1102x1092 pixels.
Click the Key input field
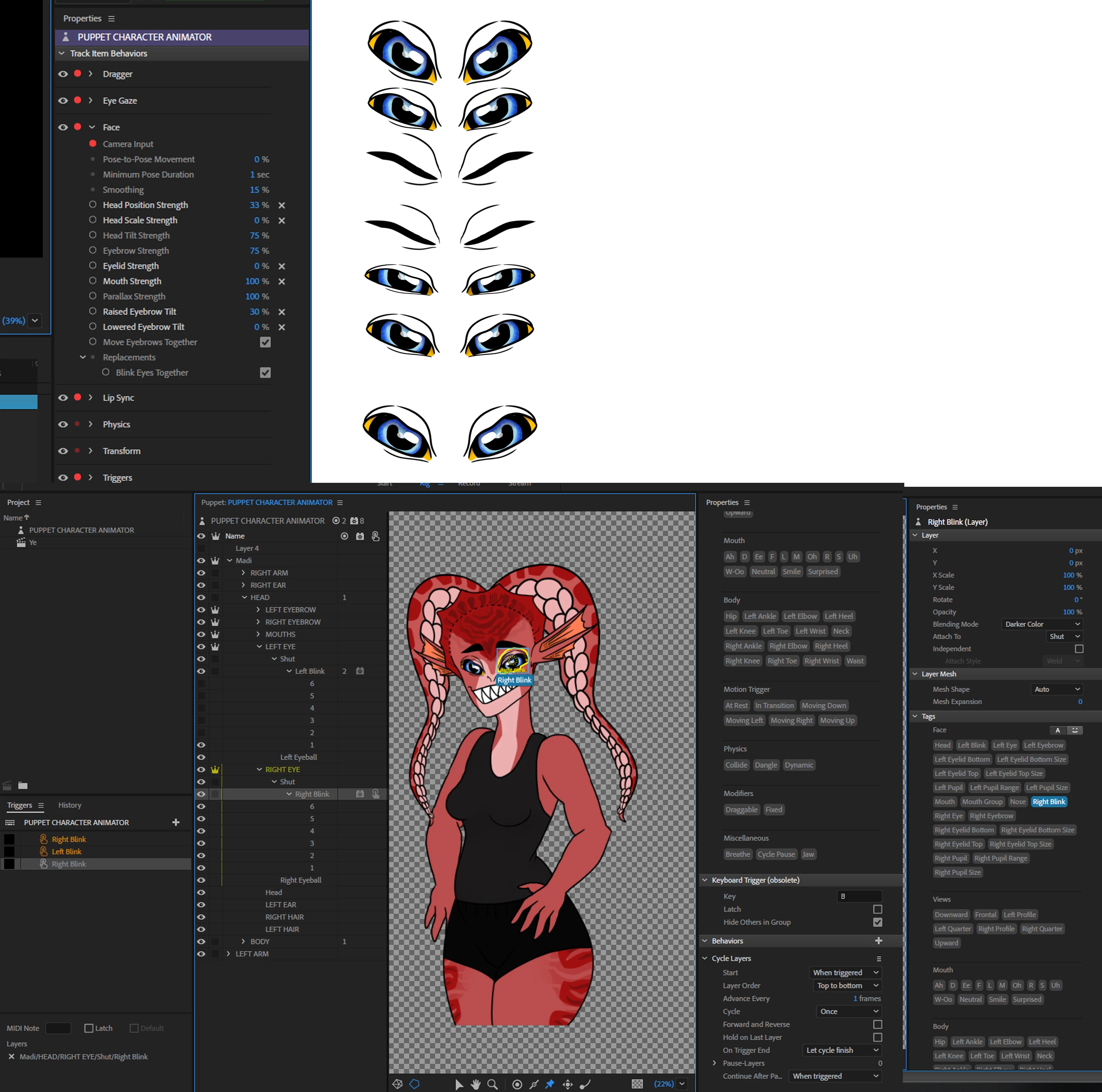click(859, 896)
